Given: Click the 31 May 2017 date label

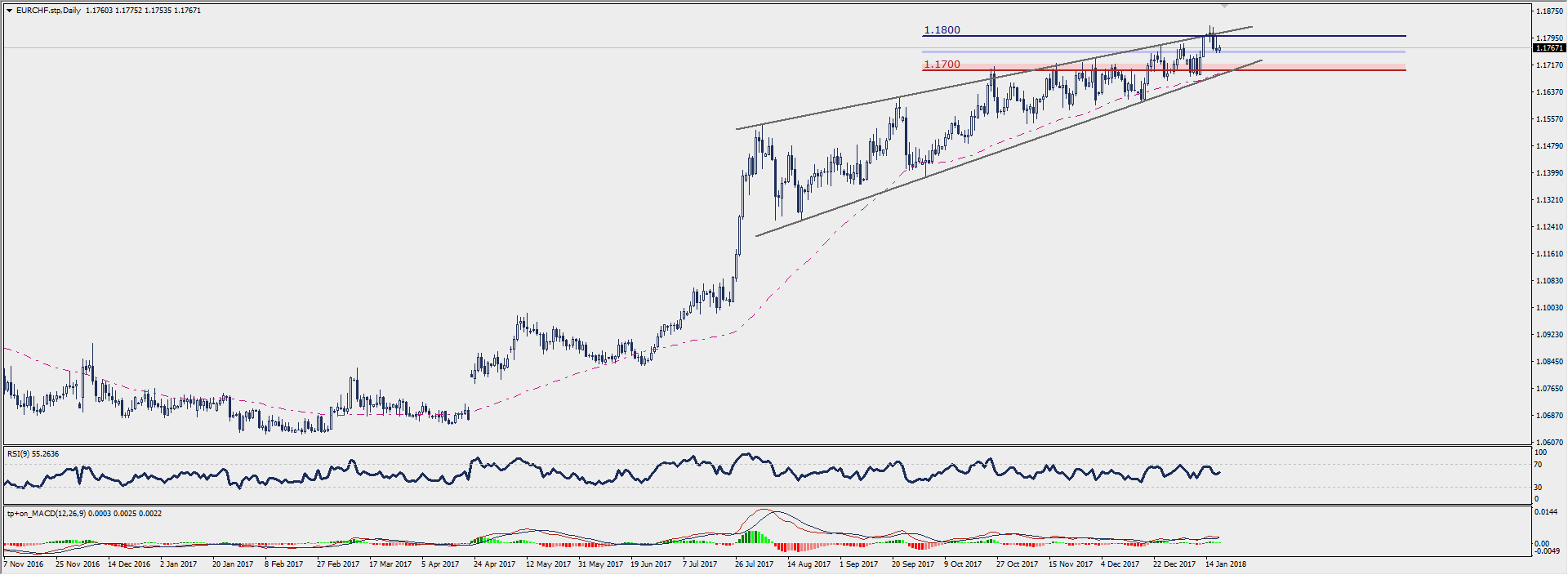Looking at the screenshot, I should pyautogui.click(x=600, y=564).
